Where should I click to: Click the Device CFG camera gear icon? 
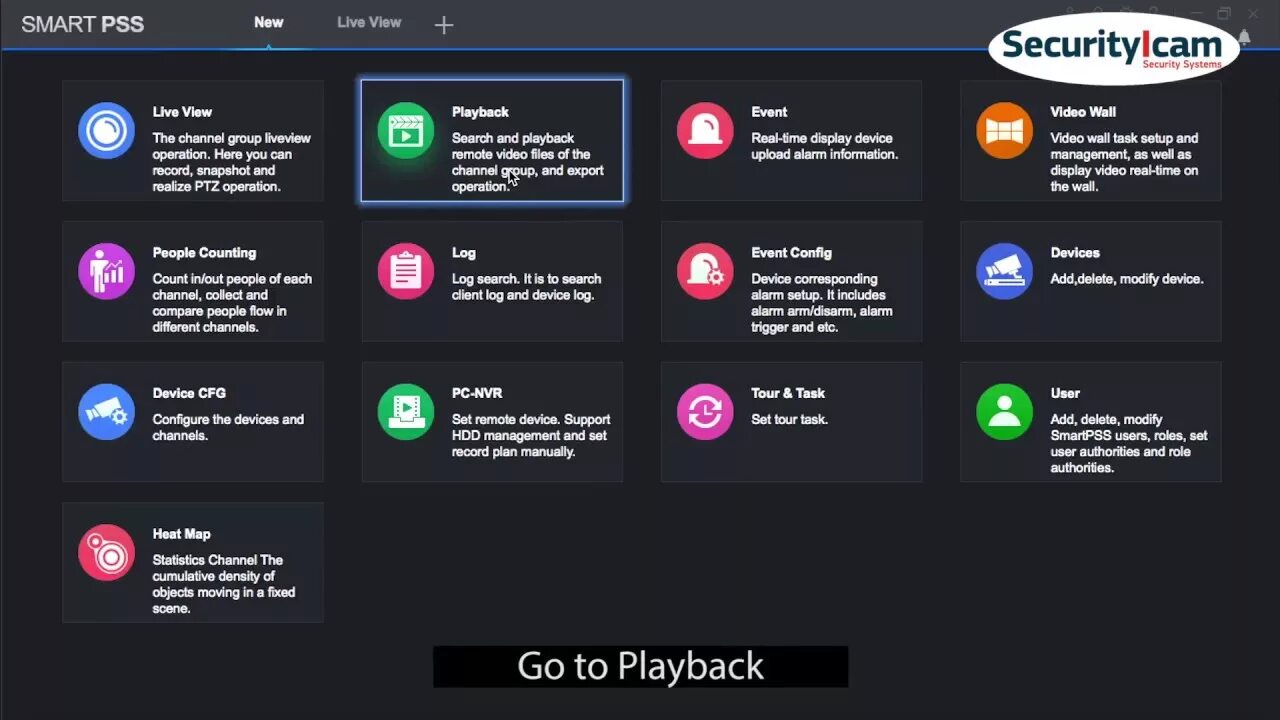coord(106,412)
